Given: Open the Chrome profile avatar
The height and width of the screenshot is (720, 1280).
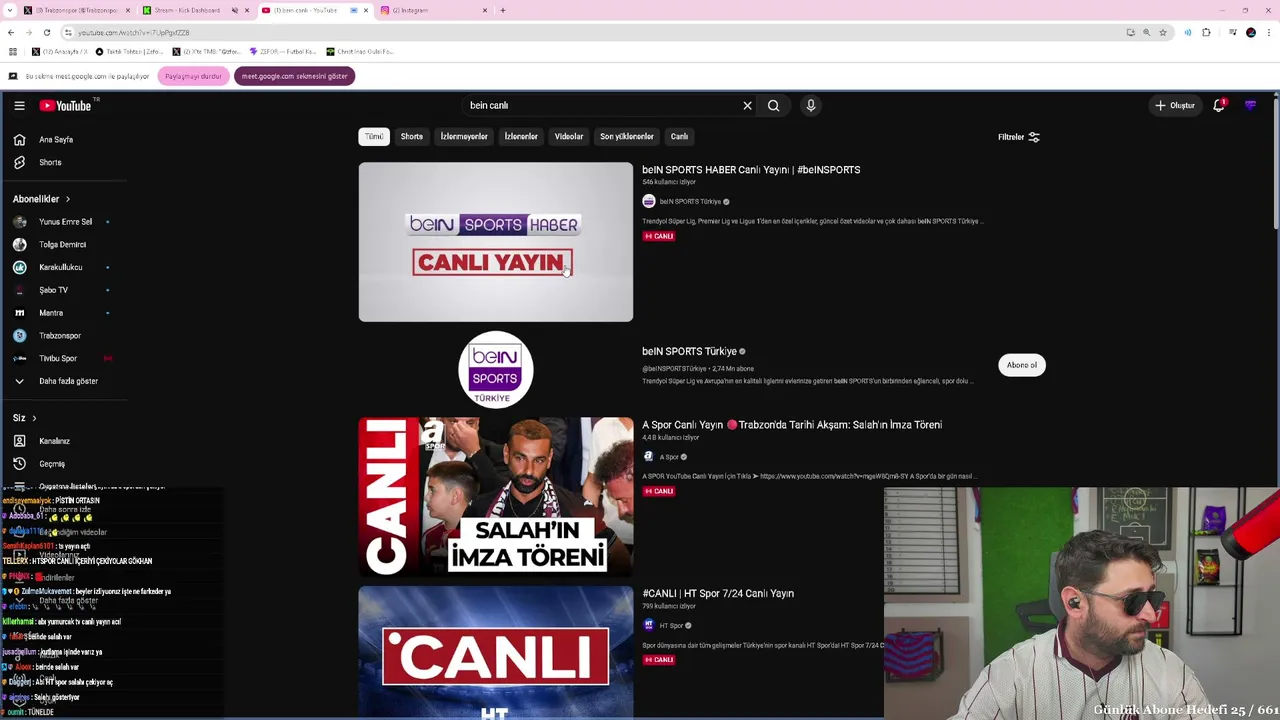Looking at the screenshot, I should pos(1251,32).
